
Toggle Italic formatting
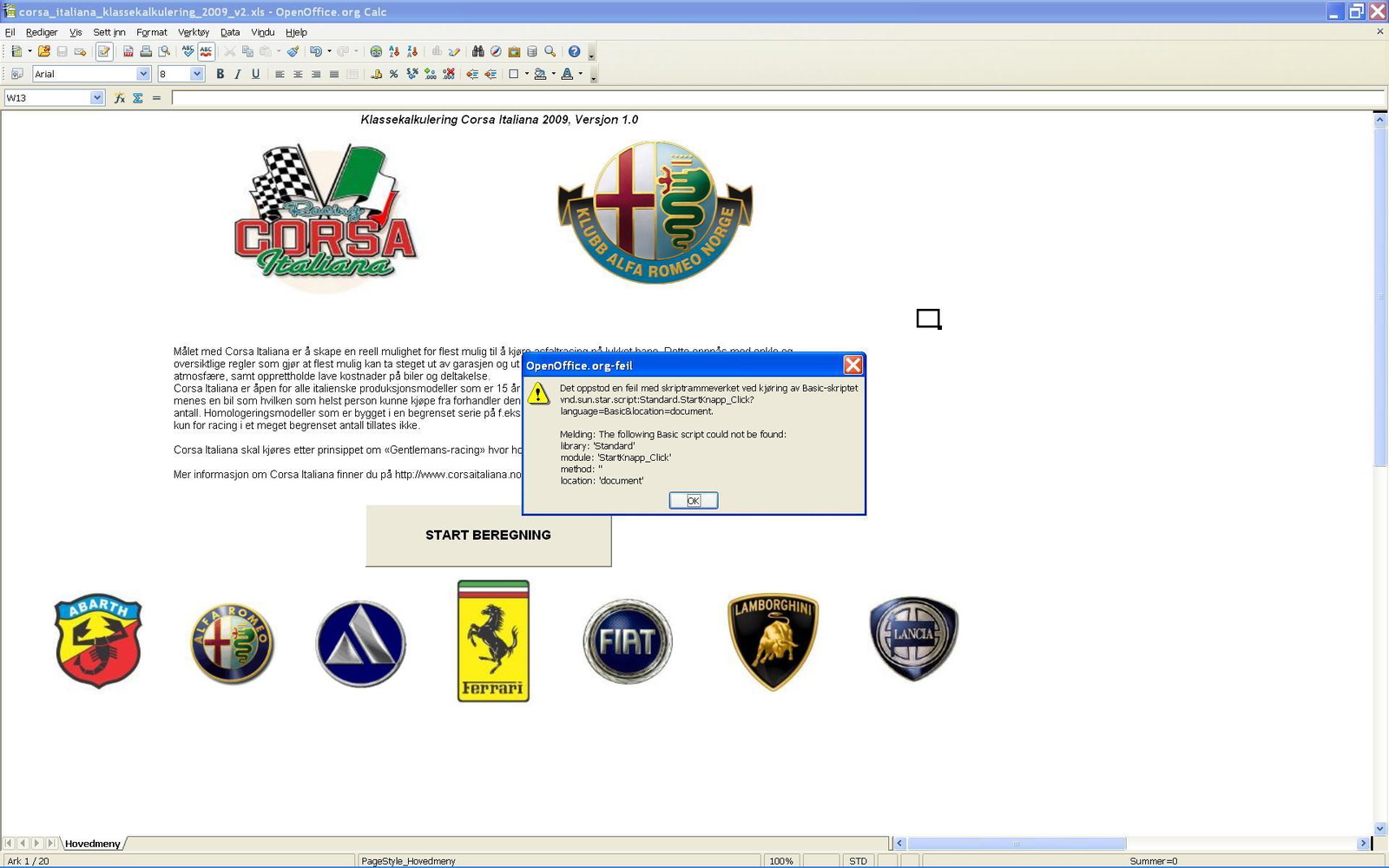point(238,75)
